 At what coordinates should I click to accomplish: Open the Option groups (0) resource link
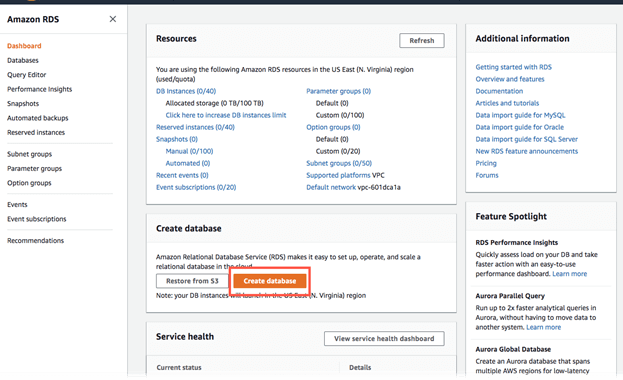pos(333,127)
